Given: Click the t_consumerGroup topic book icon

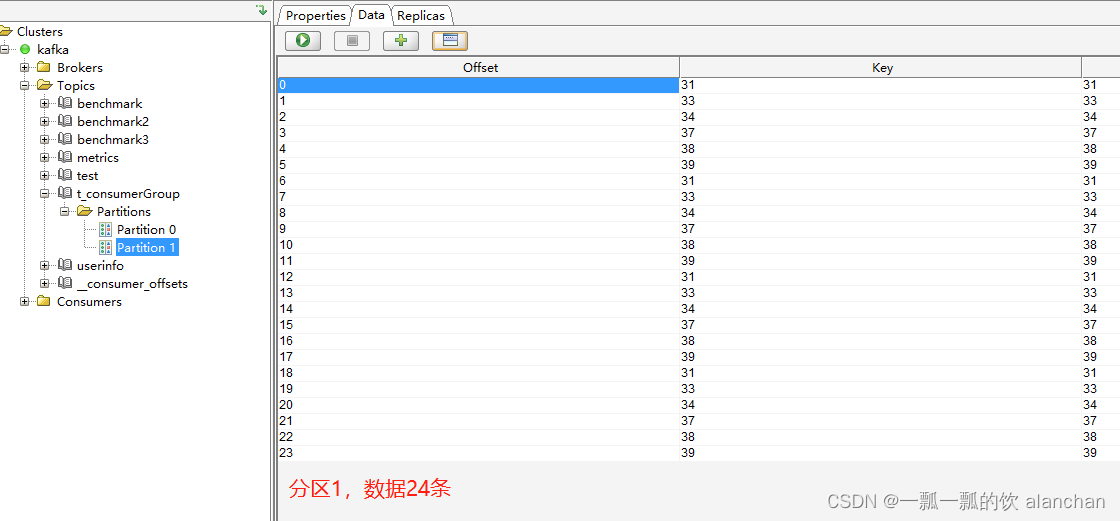Looking at the screenshot, I should 65,194.
